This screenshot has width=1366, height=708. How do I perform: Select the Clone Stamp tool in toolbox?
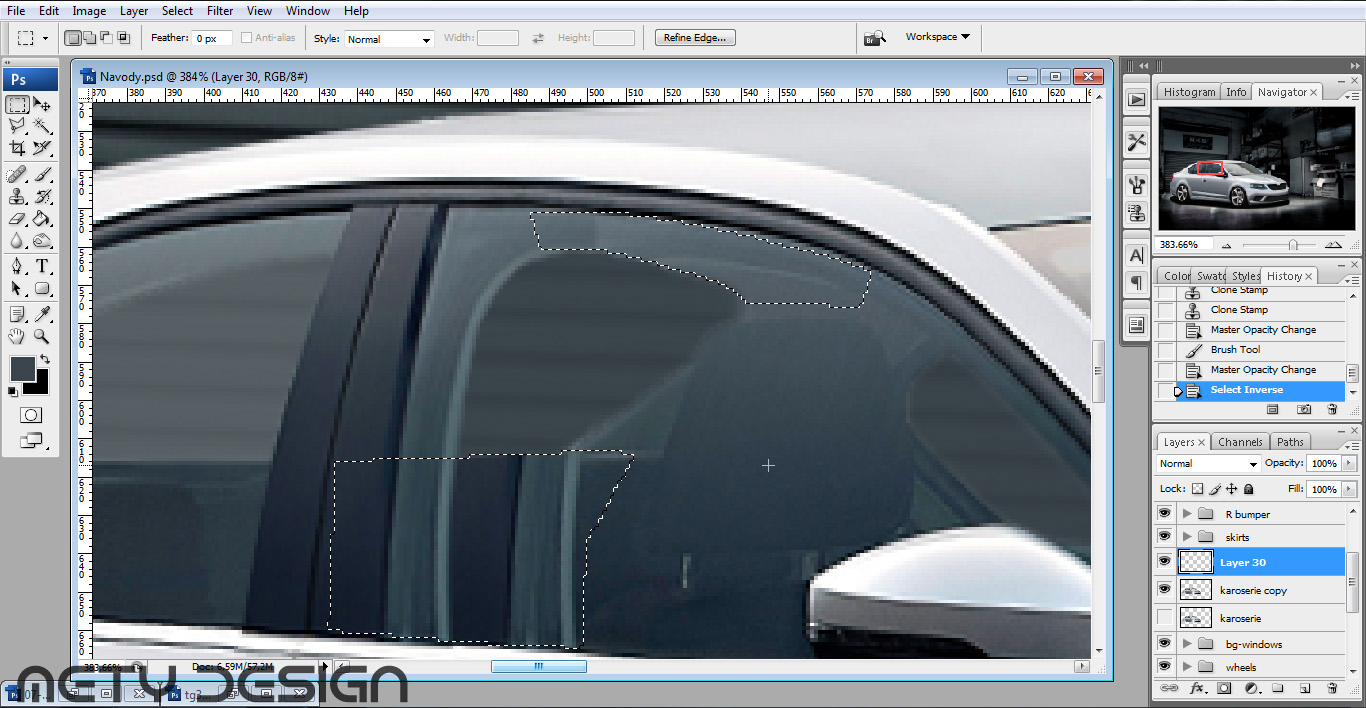(x=17, y=197)
